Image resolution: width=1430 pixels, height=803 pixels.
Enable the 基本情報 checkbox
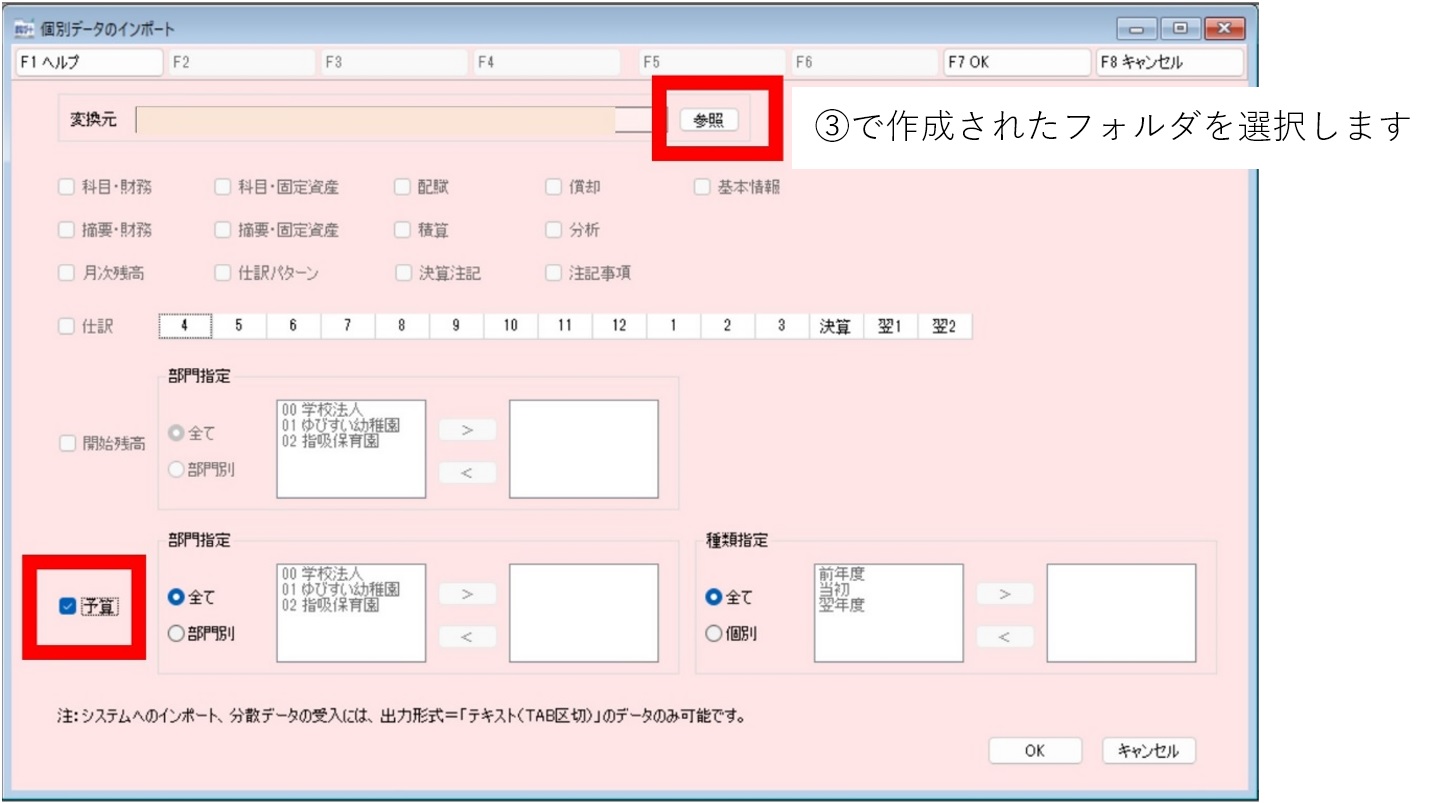click(x=703, y=186)
